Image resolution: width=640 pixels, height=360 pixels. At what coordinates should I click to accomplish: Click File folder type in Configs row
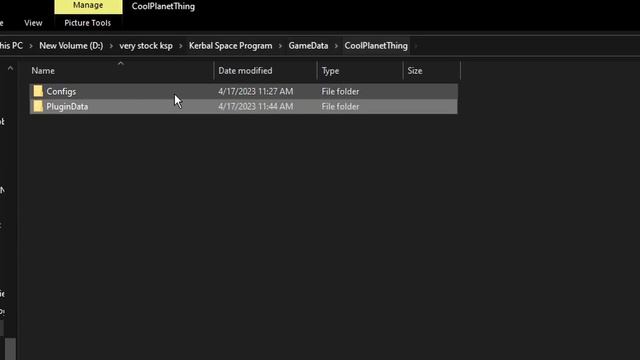(340, 91)
